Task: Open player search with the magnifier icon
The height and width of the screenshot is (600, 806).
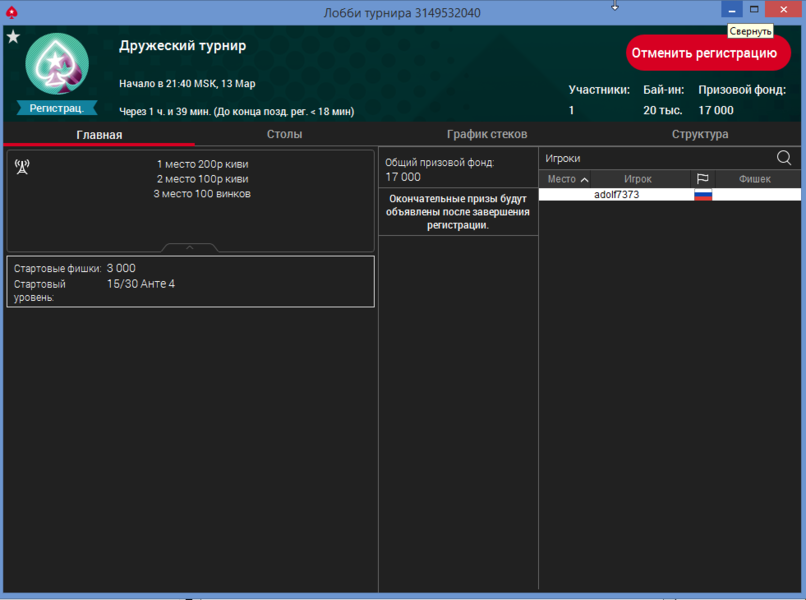Action: pos(784,158)
